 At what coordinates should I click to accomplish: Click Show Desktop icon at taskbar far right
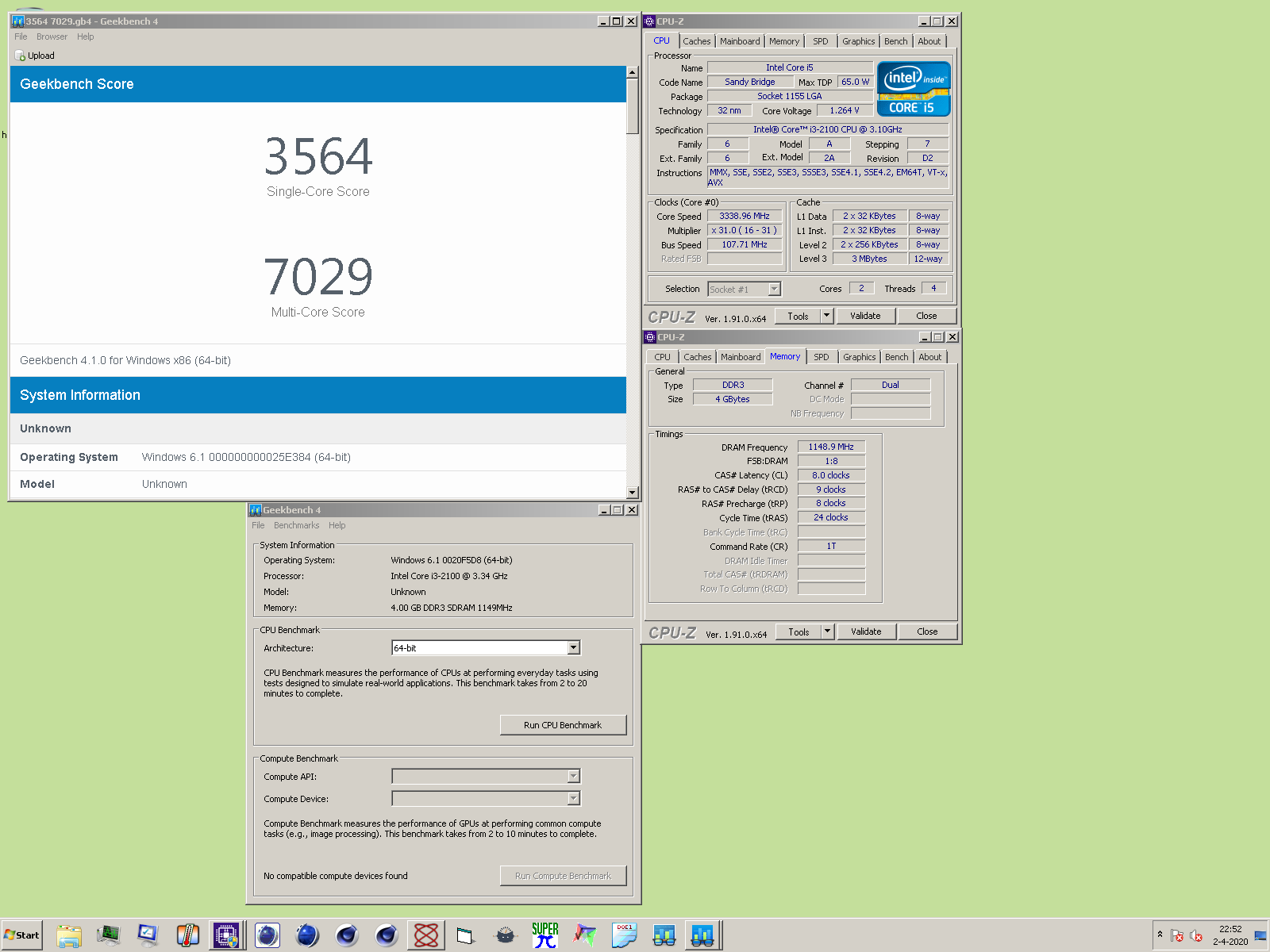[x=1260, y=935]
